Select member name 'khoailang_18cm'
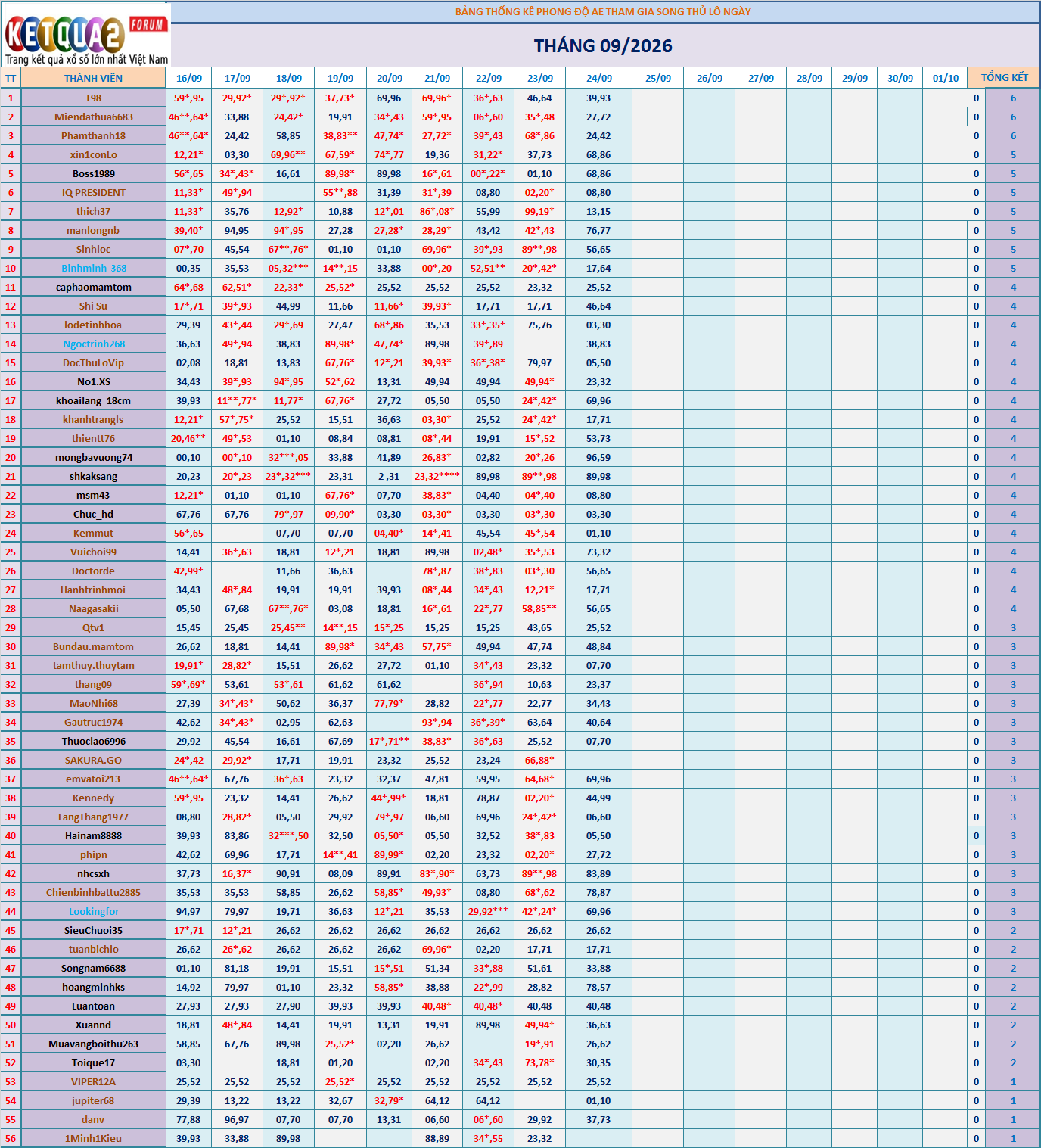The width and height of the screenshot is (1041, 1148). 93,400
